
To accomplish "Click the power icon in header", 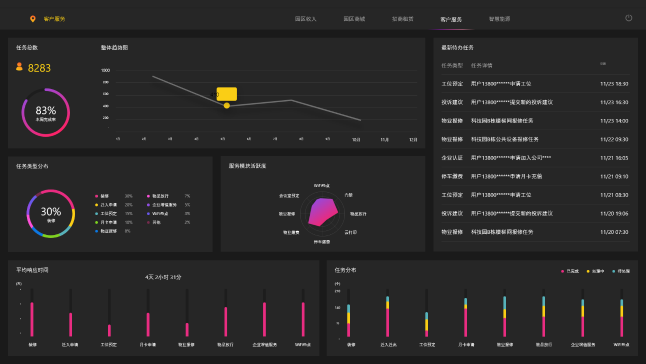I will coord(628,18).
